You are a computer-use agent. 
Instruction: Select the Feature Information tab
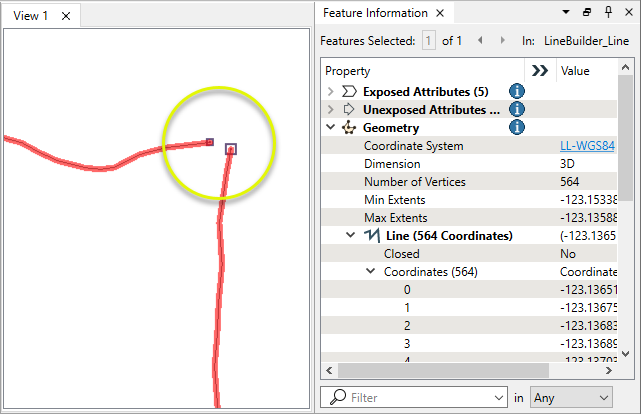click(373, 13)
